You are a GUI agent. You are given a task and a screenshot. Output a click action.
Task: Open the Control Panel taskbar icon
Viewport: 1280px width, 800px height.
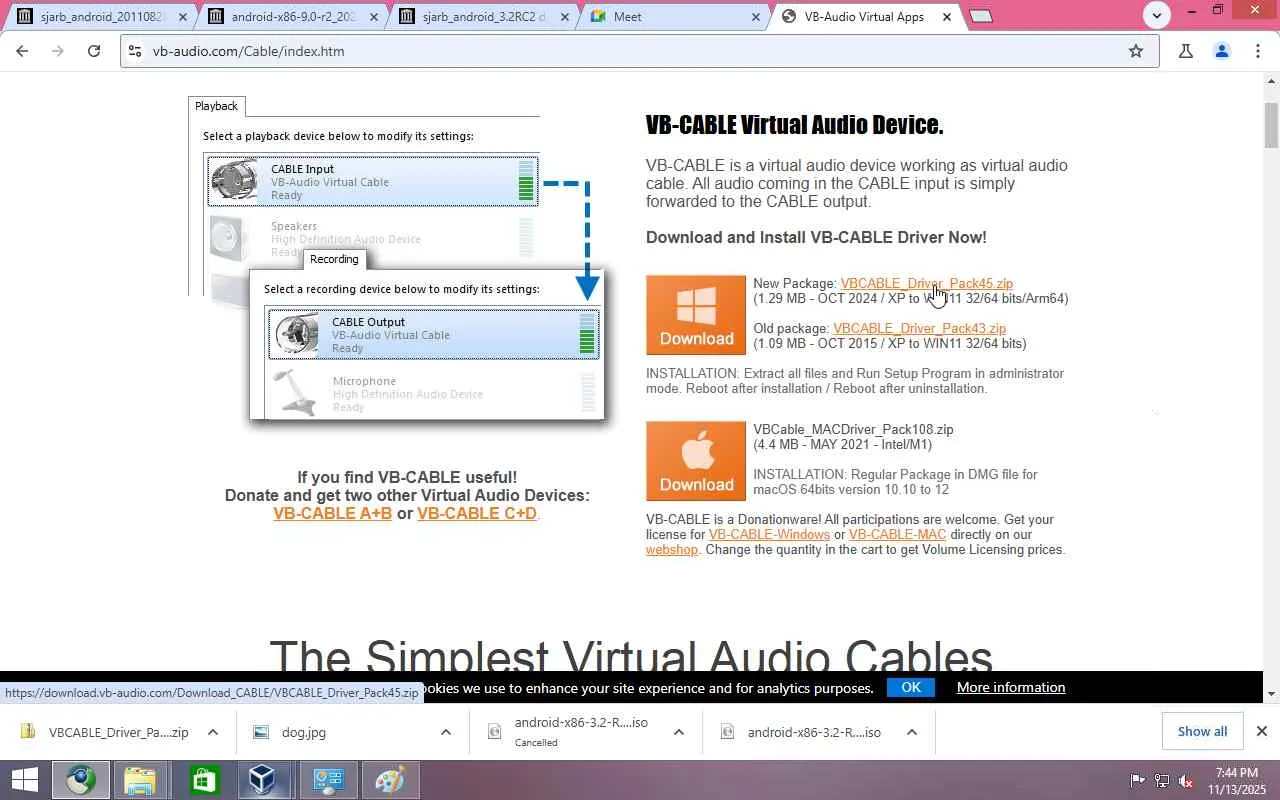click(327, 780)
